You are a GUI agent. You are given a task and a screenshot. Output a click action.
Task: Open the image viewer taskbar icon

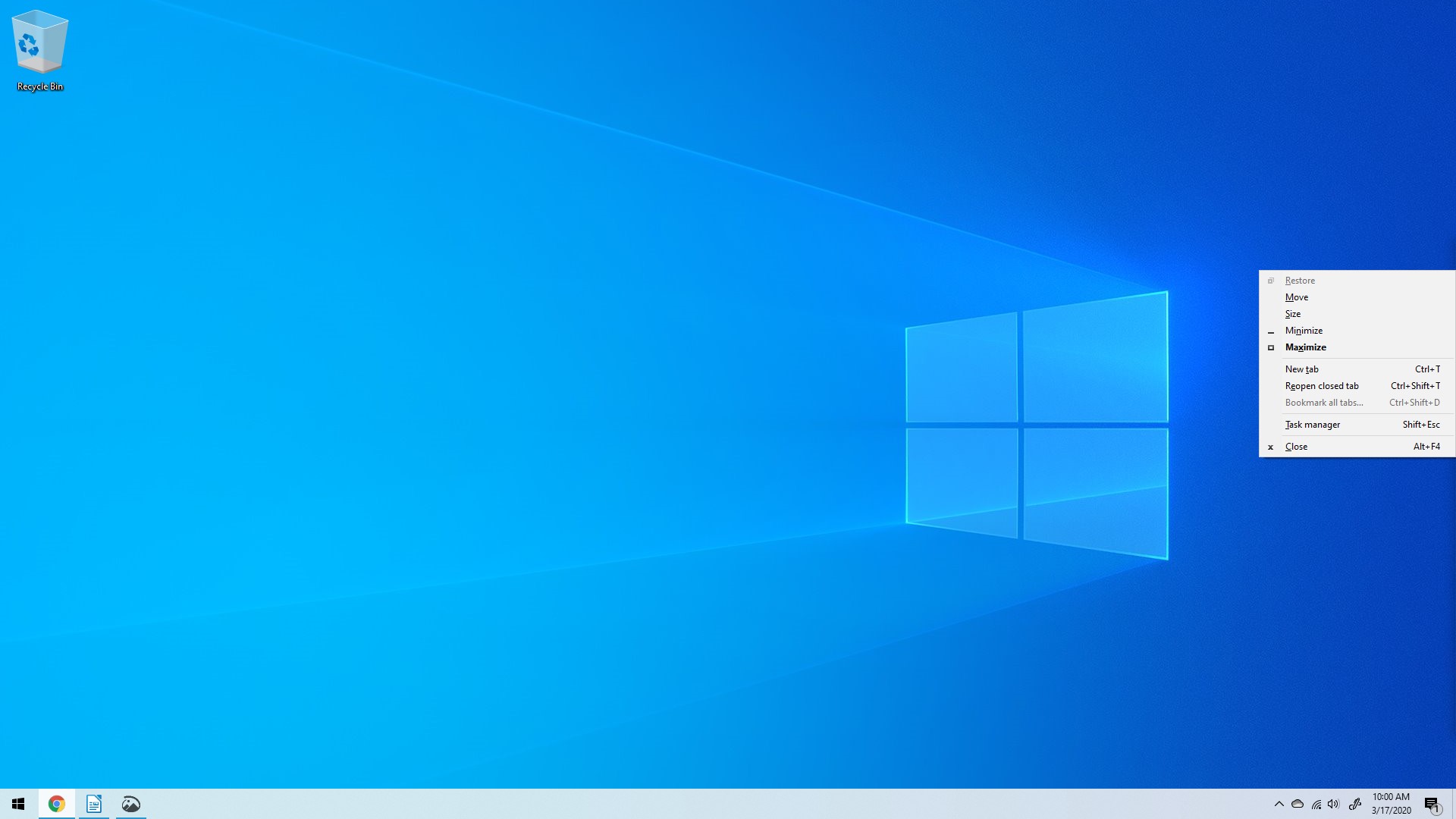pyautogui.click(x=131, y=804)
